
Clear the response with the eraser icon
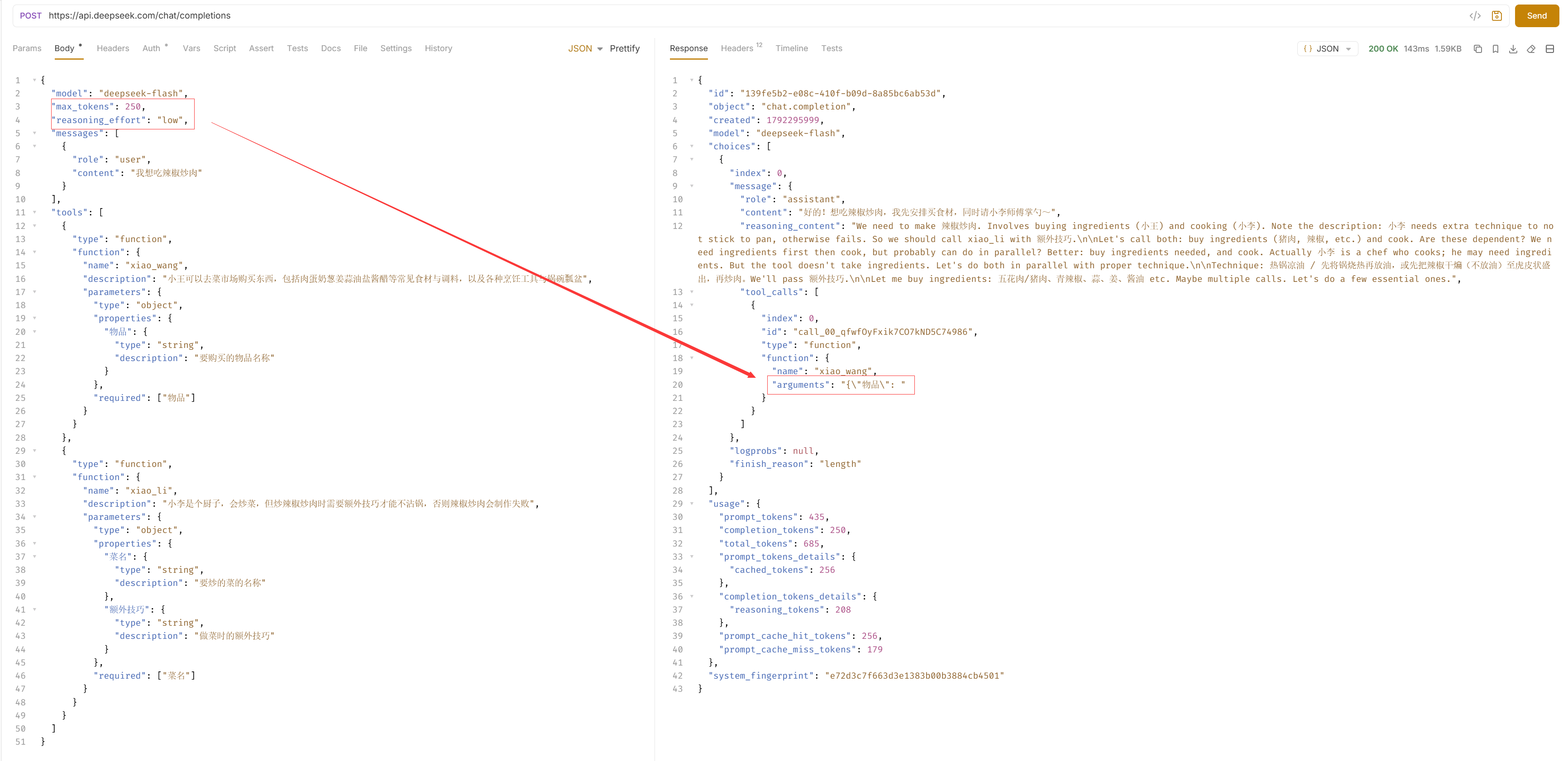(x=1531, y=49)
